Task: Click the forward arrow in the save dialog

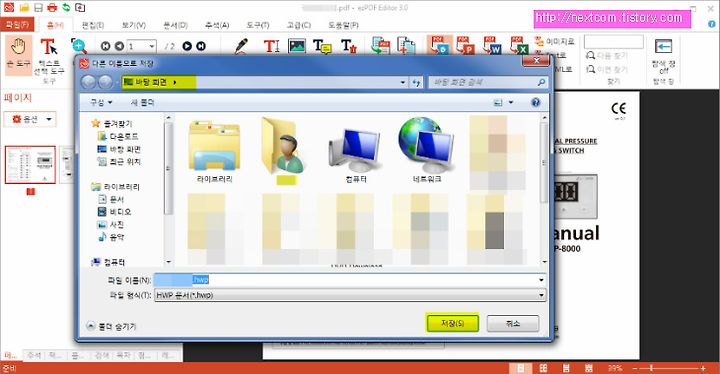Action: tap(106, 82)
